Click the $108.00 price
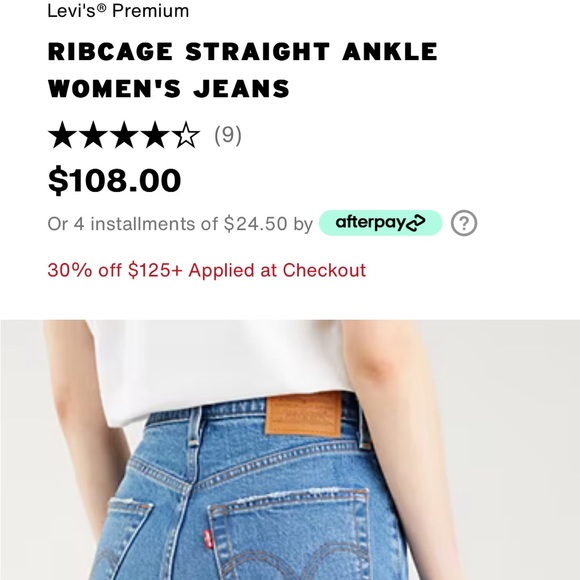580x580 pixels. pos(115,181)
